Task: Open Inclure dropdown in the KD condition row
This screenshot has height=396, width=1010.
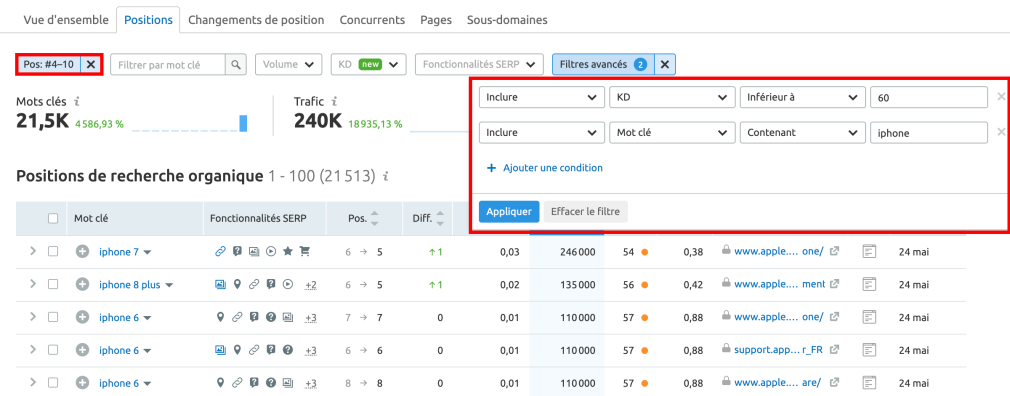Action: tap(542, 97)
